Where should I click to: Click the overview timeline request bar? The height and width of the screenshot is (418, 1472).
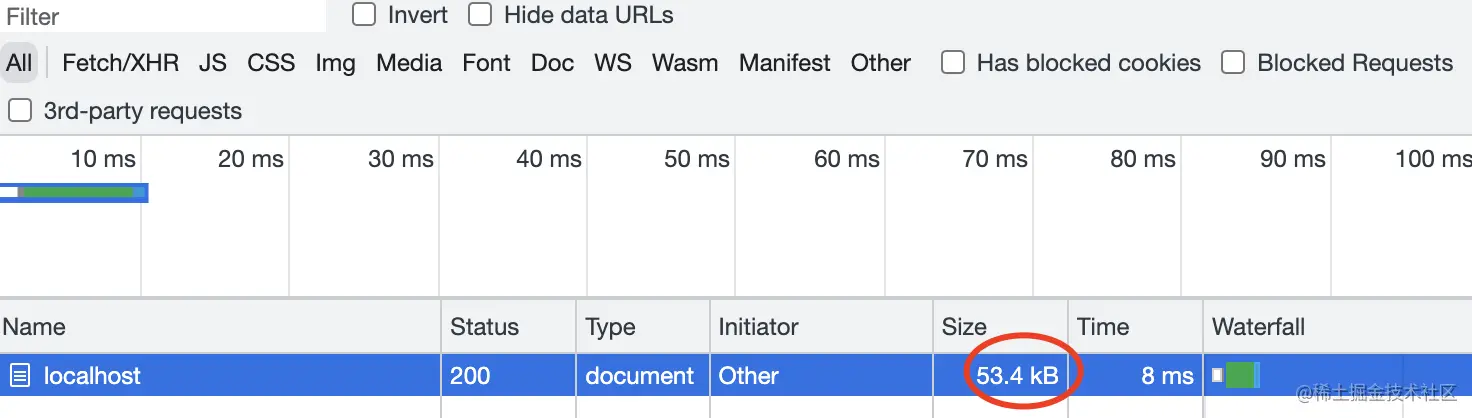tap(76, 192)
